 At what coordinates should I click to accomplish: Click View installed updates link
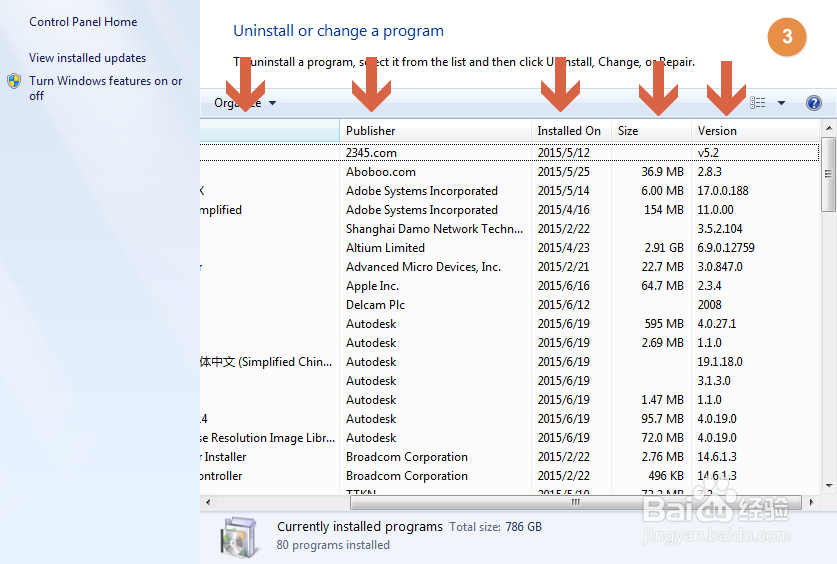pyautogui.click(x=88, y=58)
